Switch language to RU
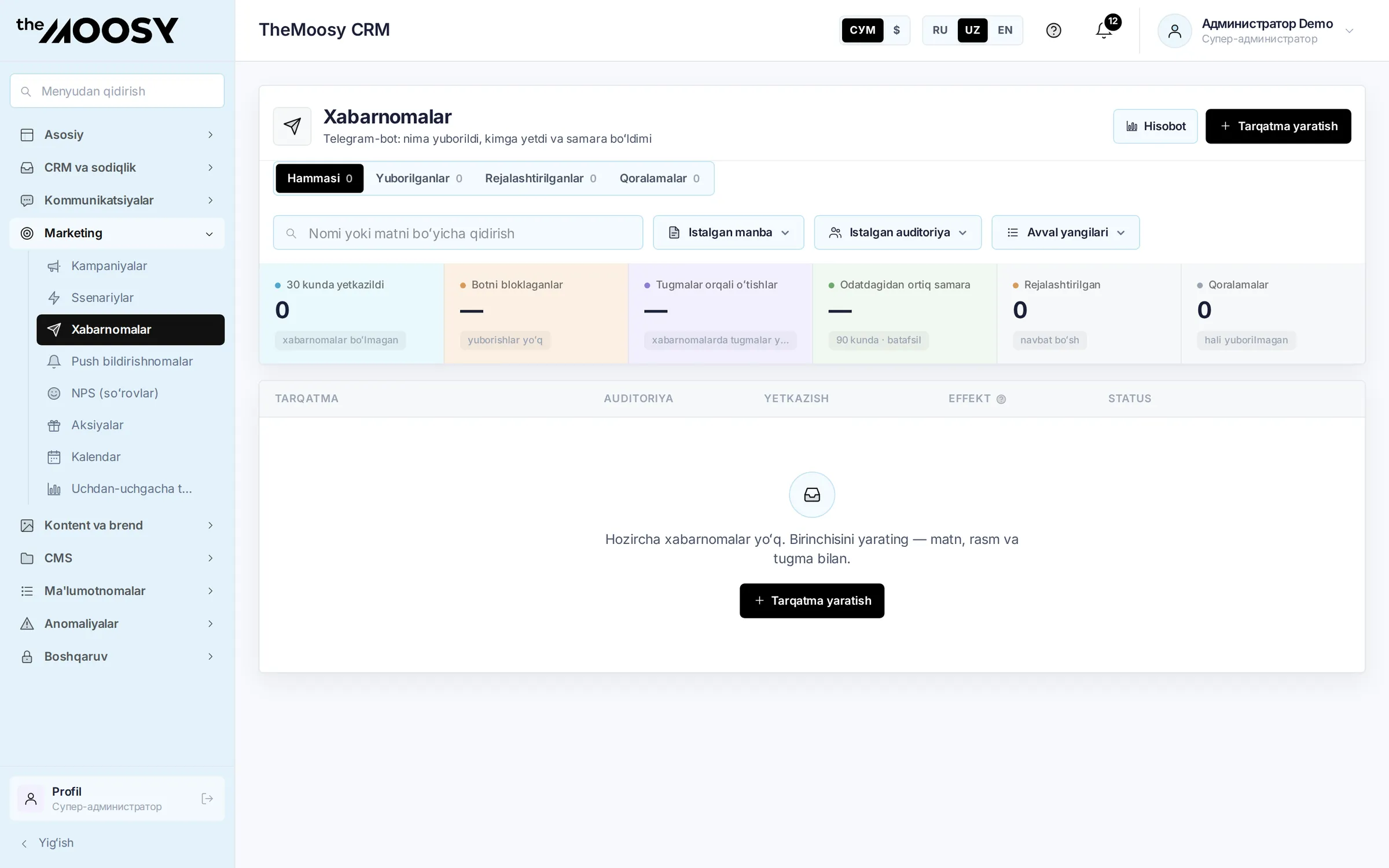 click(940, 30)
